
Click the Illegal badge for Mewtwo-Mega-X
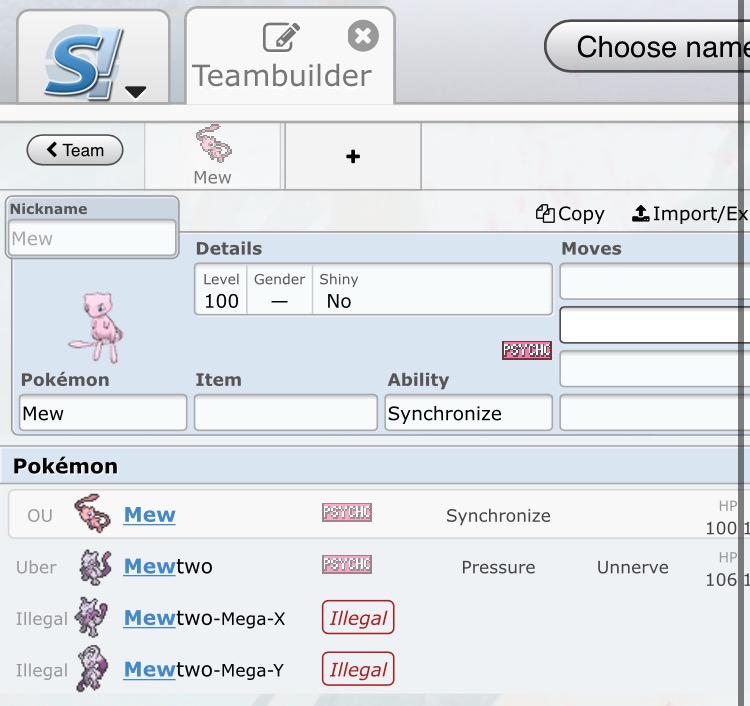coord(358,618)
